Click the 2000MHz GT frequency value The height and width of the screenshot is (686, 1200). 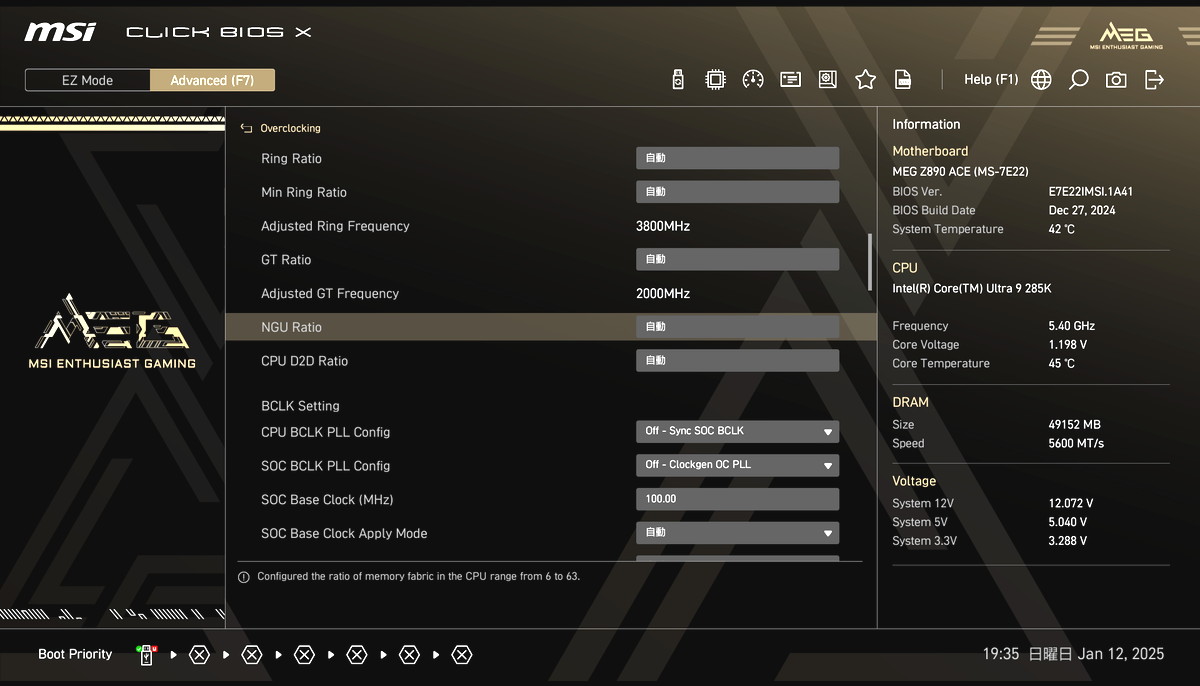[x=663, y=294]
